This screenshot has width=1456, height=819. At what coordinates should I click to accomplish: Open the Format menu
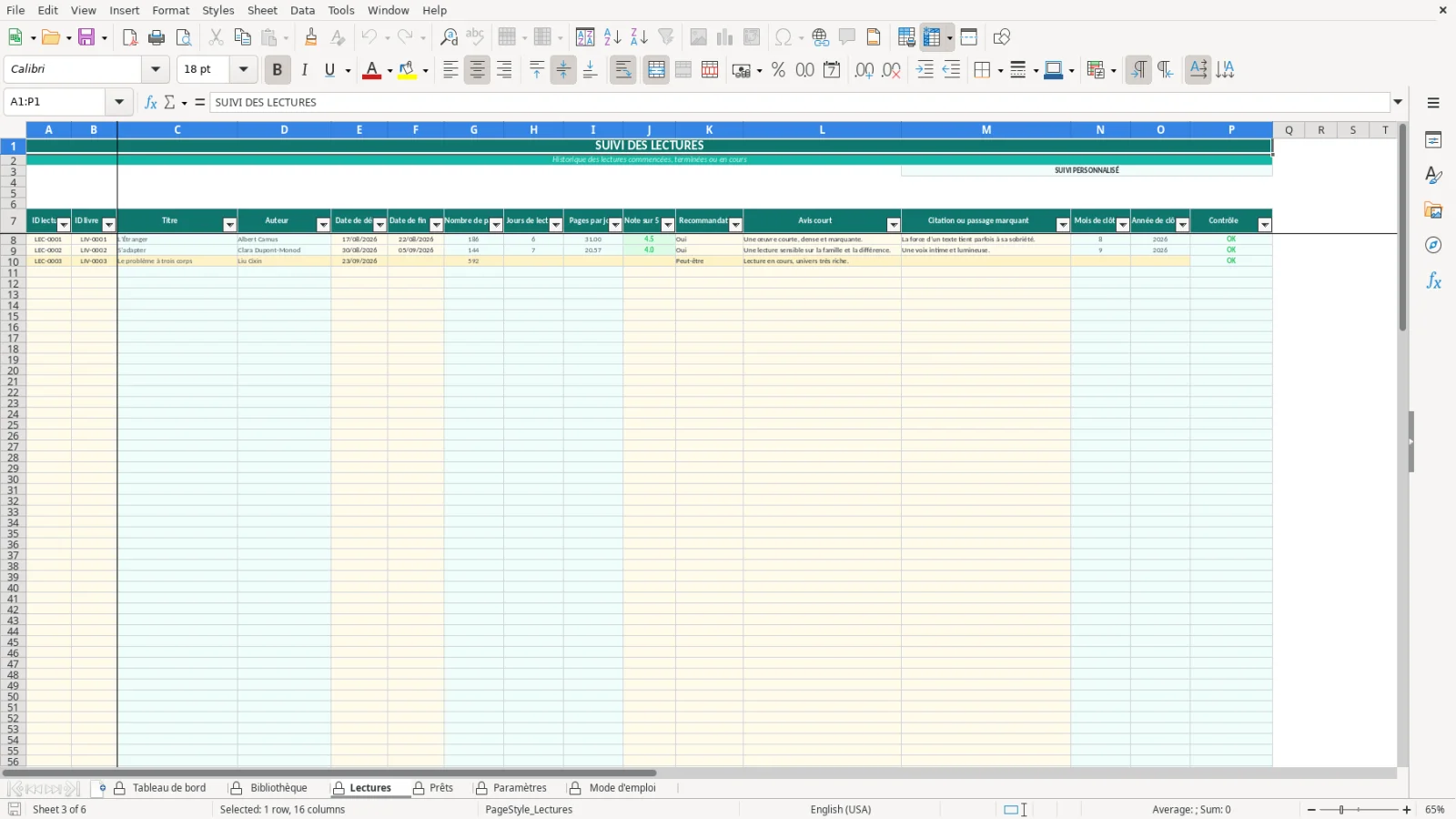171,10
